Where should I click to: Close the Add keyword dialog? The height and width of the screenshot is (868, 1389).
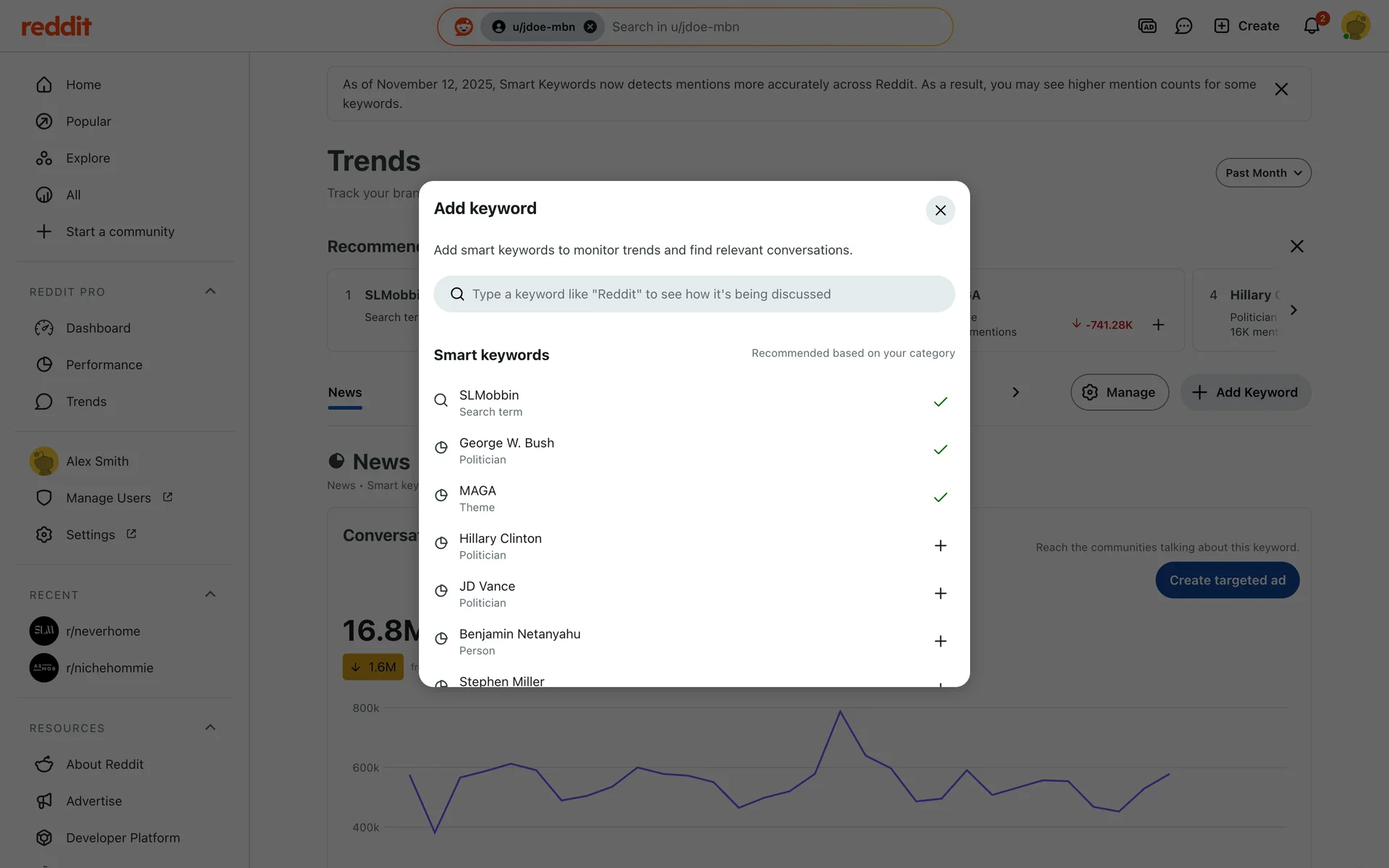940,210
